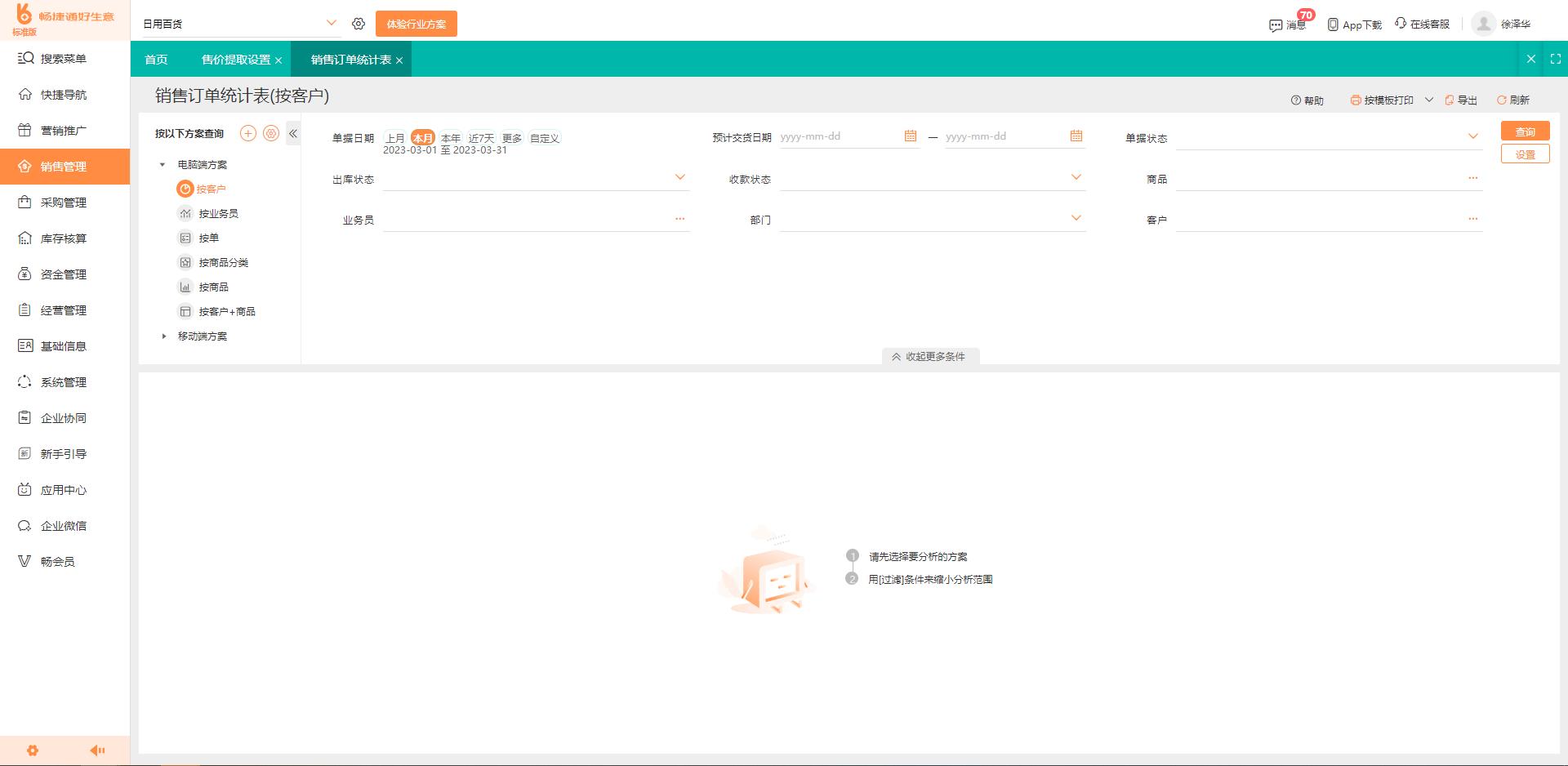Select the 近7天 date range option
Viewport: 1568px width, 766px height.
point(480,138)
